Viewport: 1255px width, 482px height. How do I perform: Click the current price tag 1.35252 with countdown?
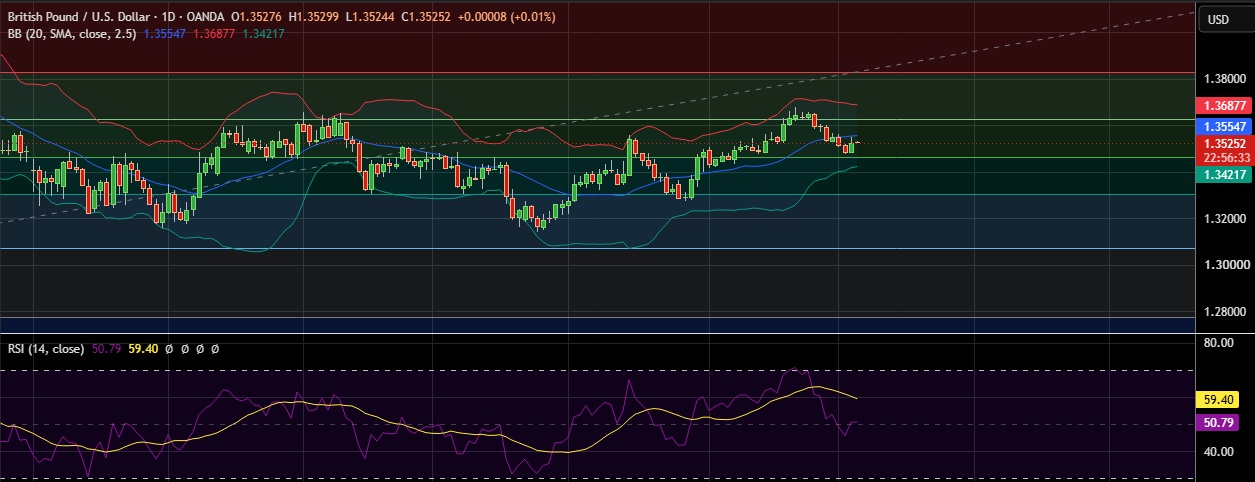pos(1224,150)
